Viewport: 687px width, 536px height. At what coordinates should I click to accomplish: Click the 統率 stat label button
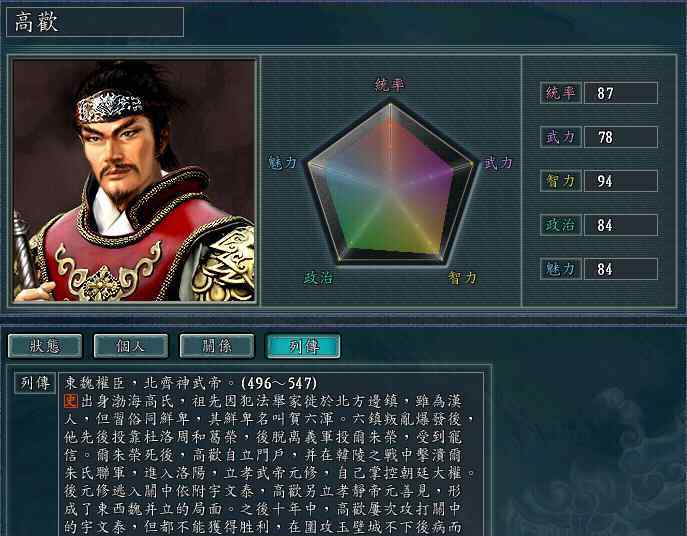point(561,93)
